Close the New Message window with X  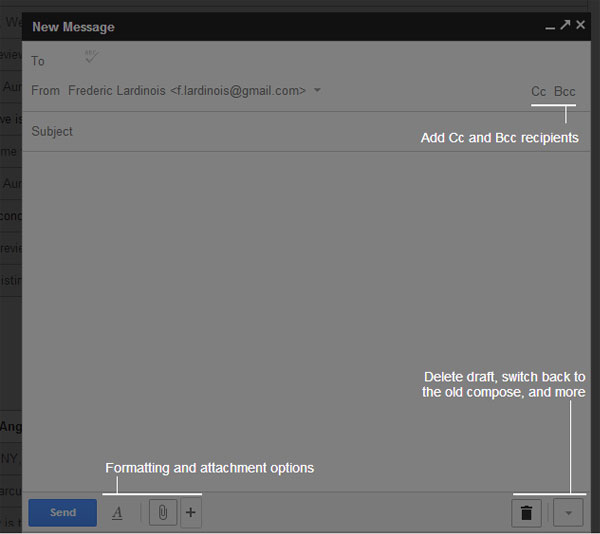(x=580, y=25)
